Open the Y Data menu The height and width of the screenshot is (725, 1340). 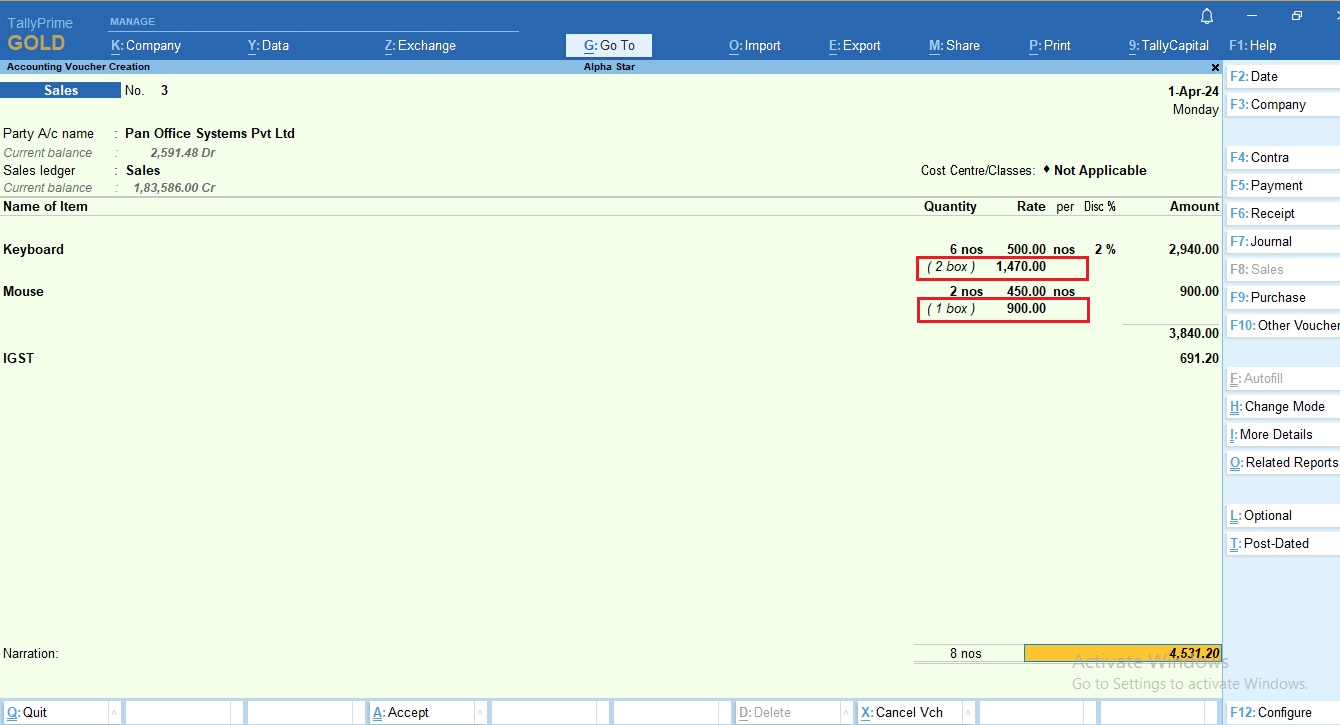(x=268, y=45)
